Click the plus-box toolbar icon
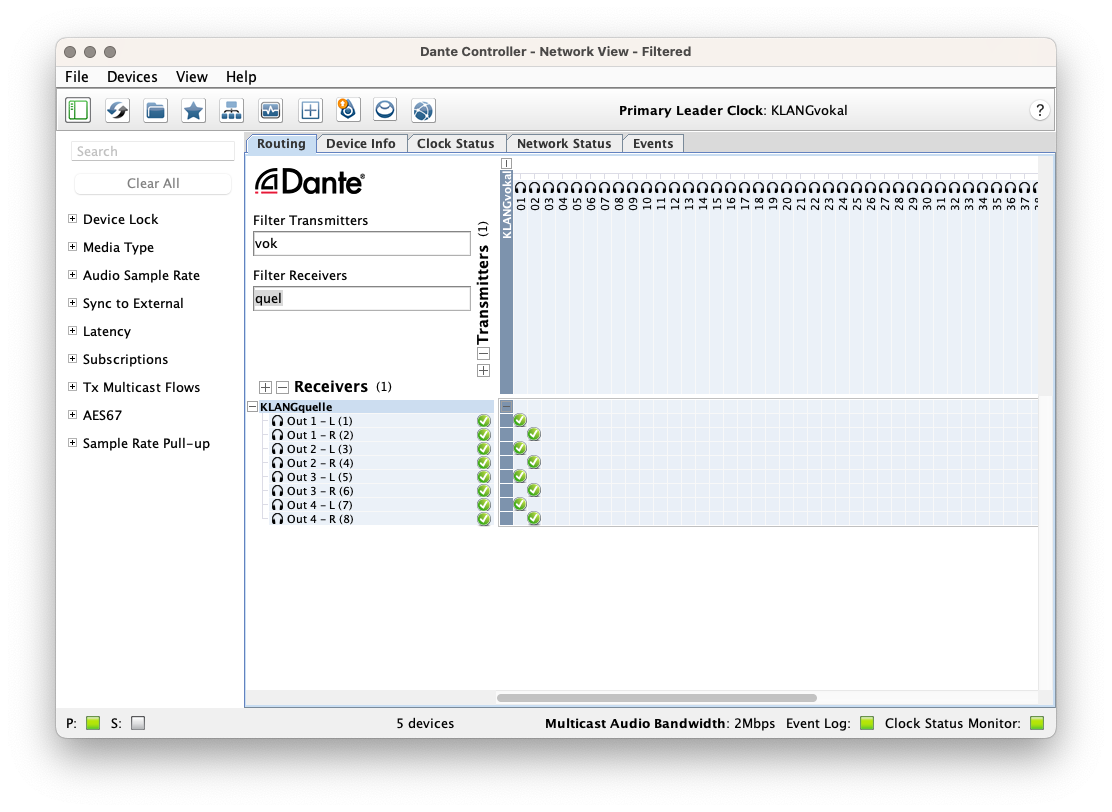This screenshot has height=812, width=1112. pos(310,111)
